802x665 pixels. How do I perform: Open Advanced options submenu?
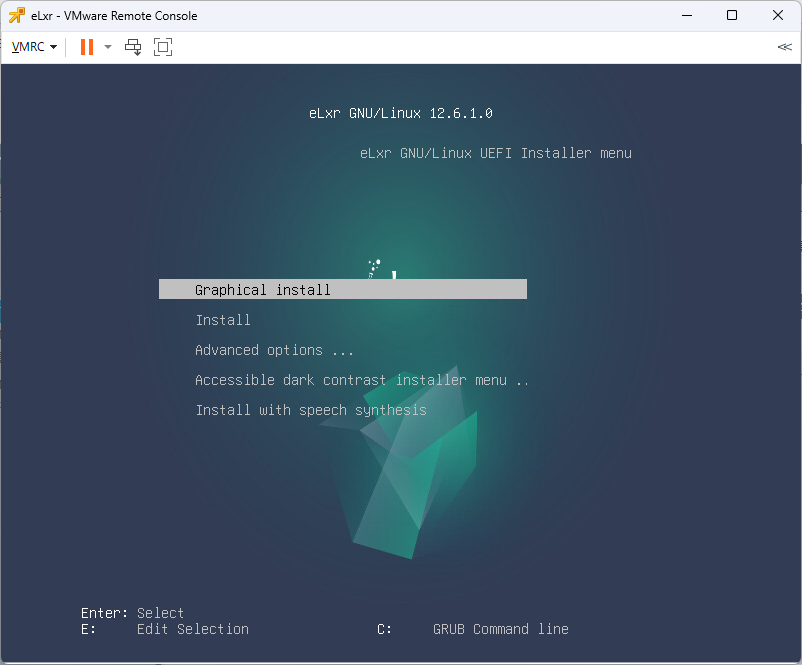(x=274, y=350)
